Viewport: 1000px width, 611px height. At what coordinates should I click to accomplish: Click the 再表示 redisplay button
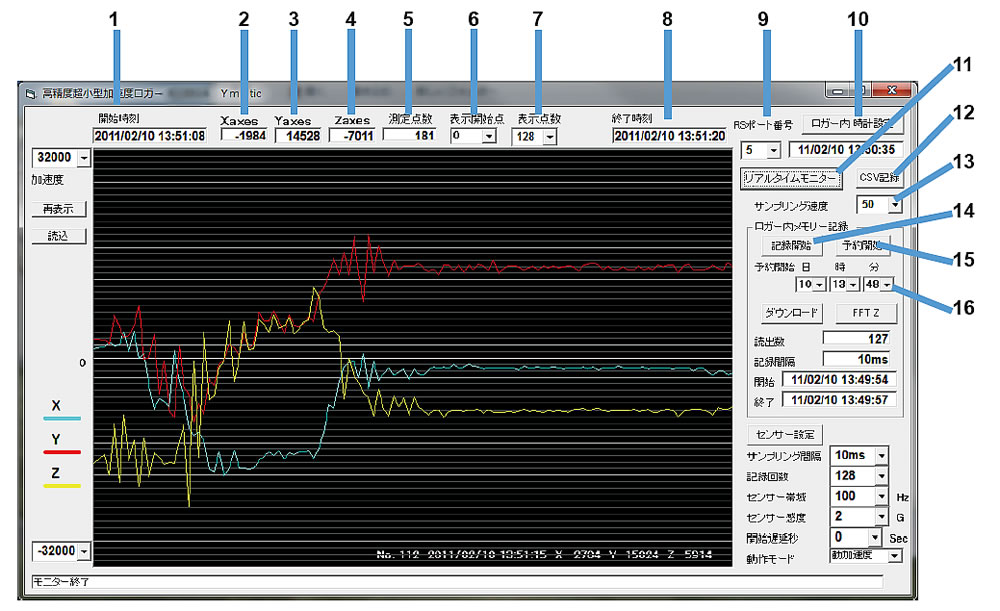(59, 210)
